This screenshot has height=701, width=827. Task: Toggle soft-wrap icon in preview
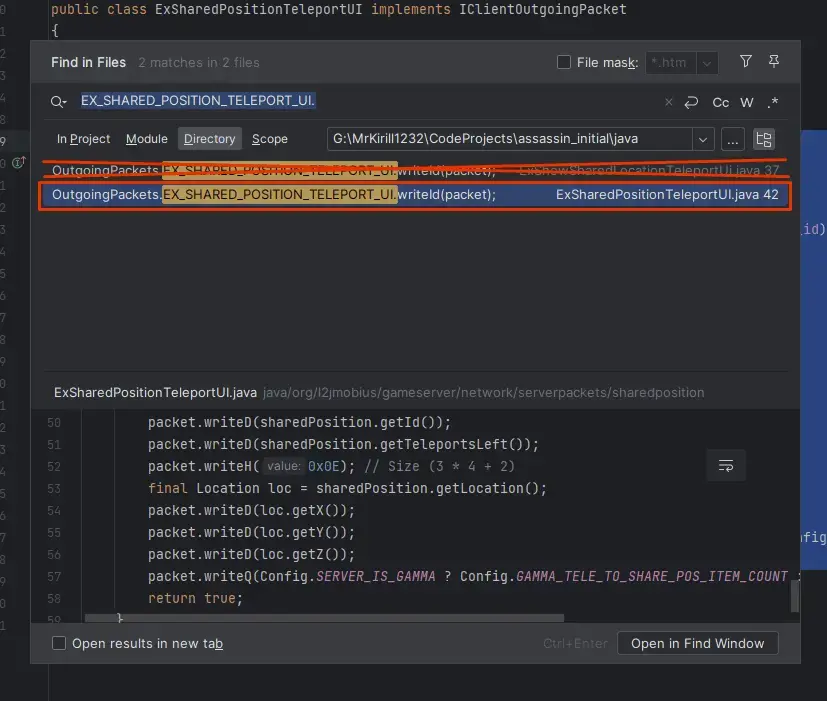[x=726, y=466]
